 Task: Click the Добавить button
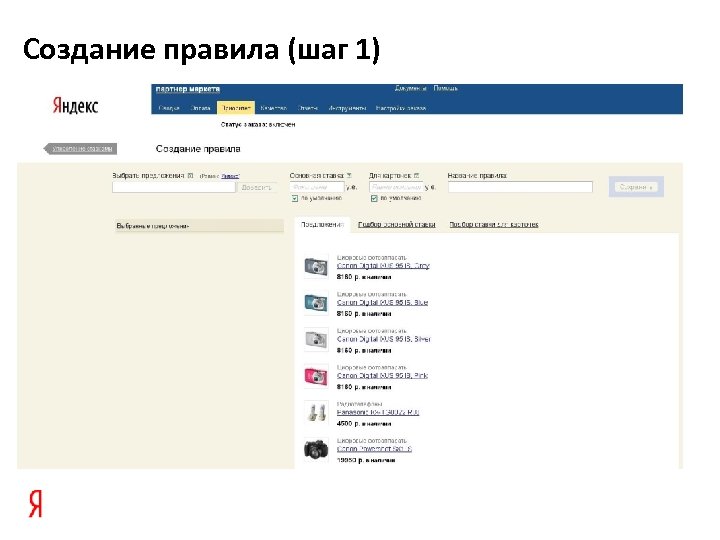coord(256,187)
